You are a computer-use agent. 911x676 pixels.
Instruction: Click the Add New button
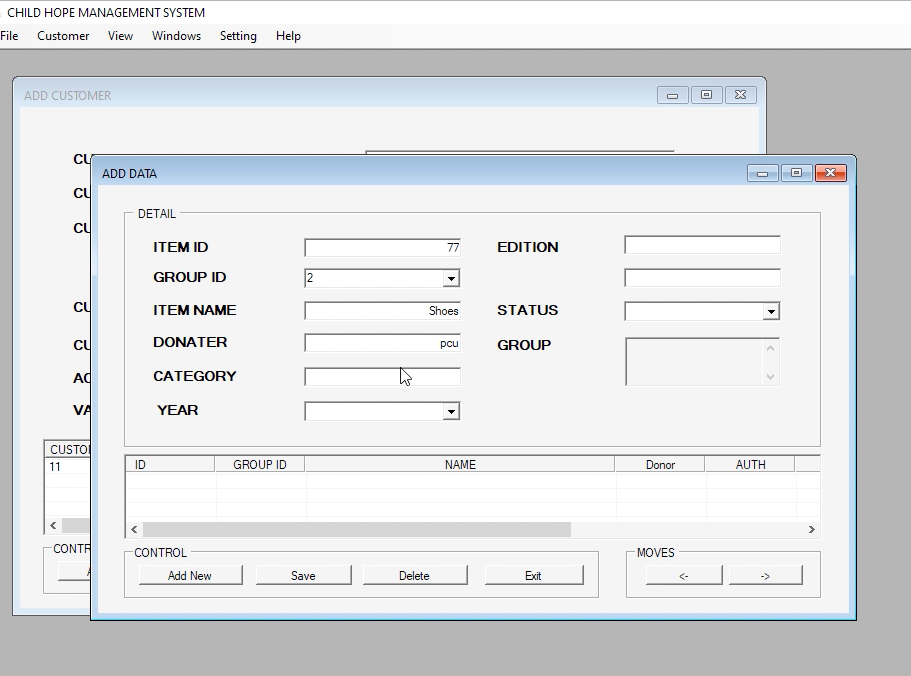(190, 576)
